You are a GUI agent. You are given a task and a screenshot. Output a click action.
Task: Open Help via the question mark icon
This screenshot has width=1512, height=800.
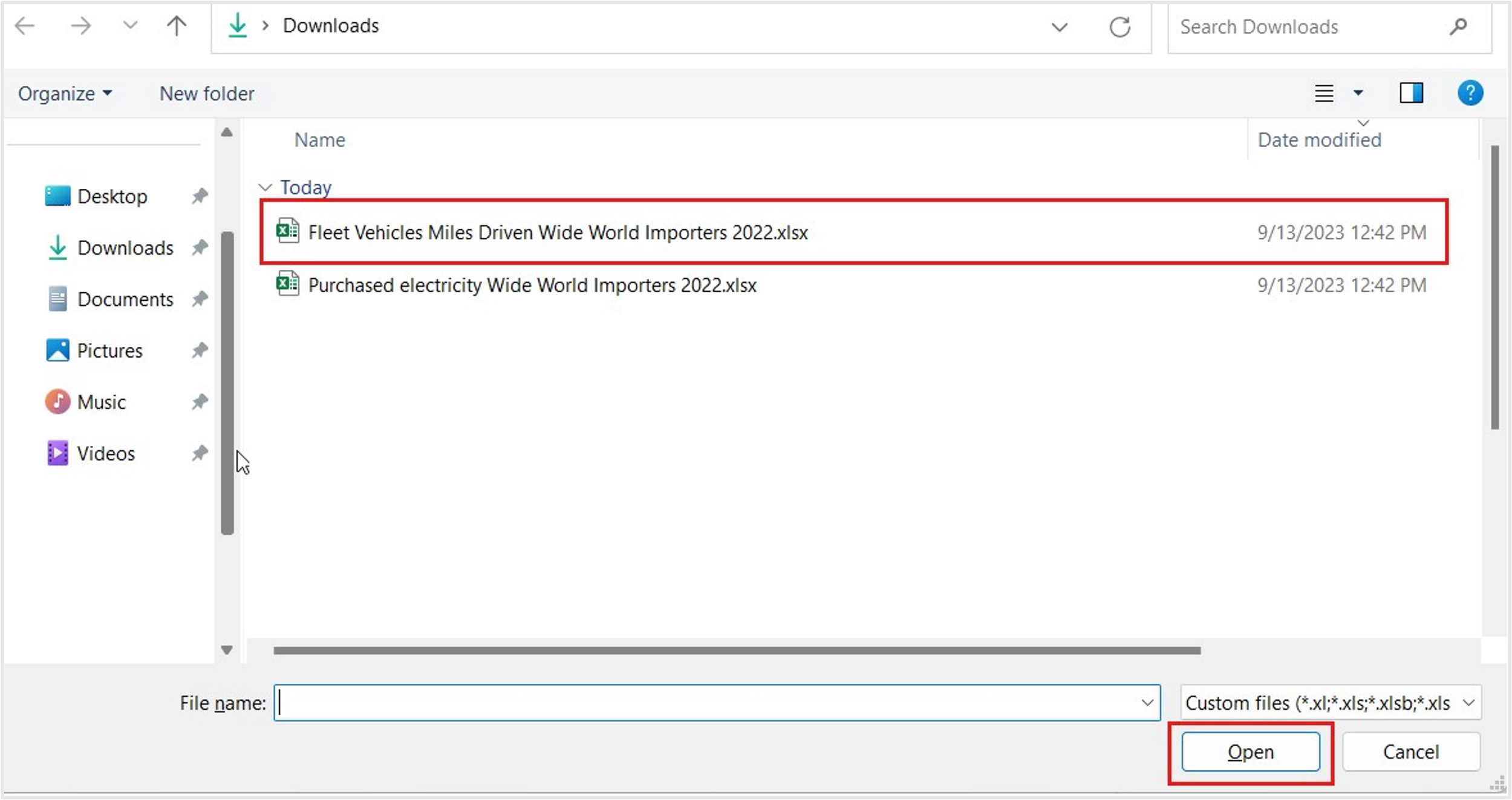coord(1470,93)
